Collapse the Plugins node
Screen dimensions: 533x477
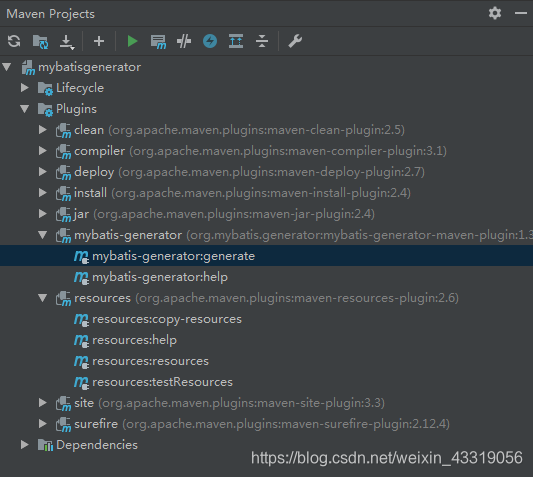24,109
